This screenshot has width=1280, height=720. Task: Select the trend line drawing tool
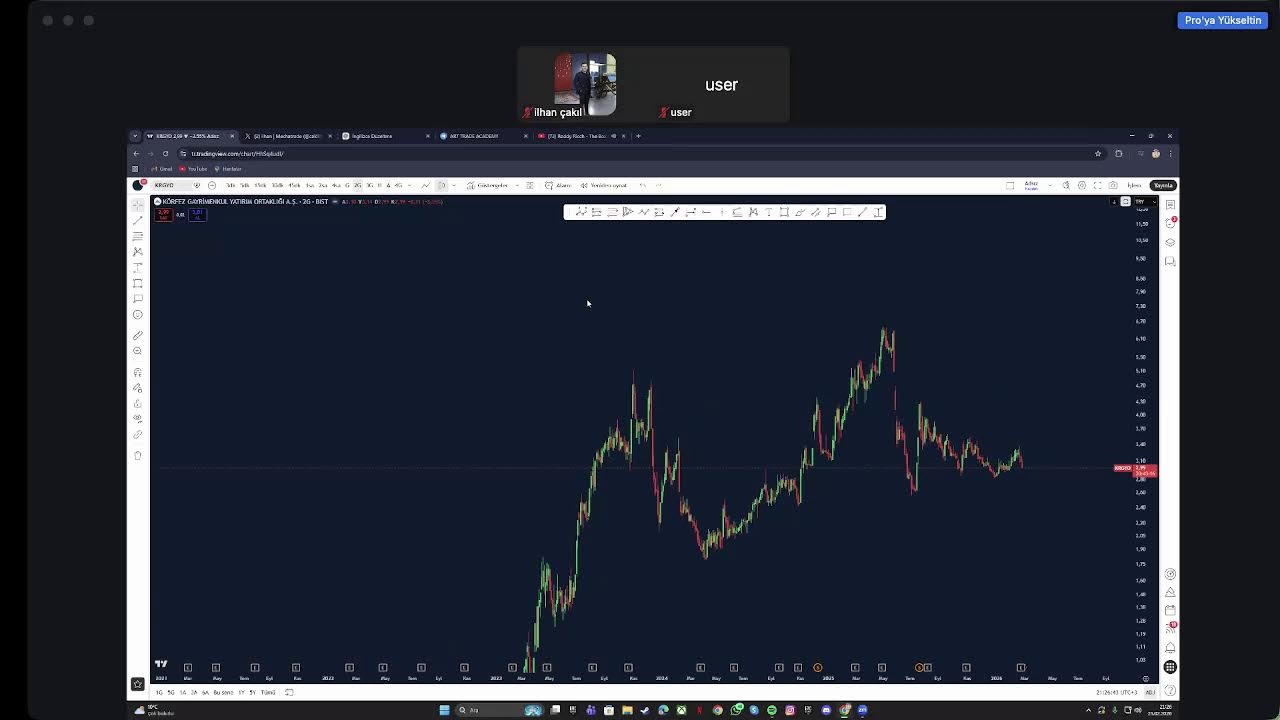coord(138,220)
